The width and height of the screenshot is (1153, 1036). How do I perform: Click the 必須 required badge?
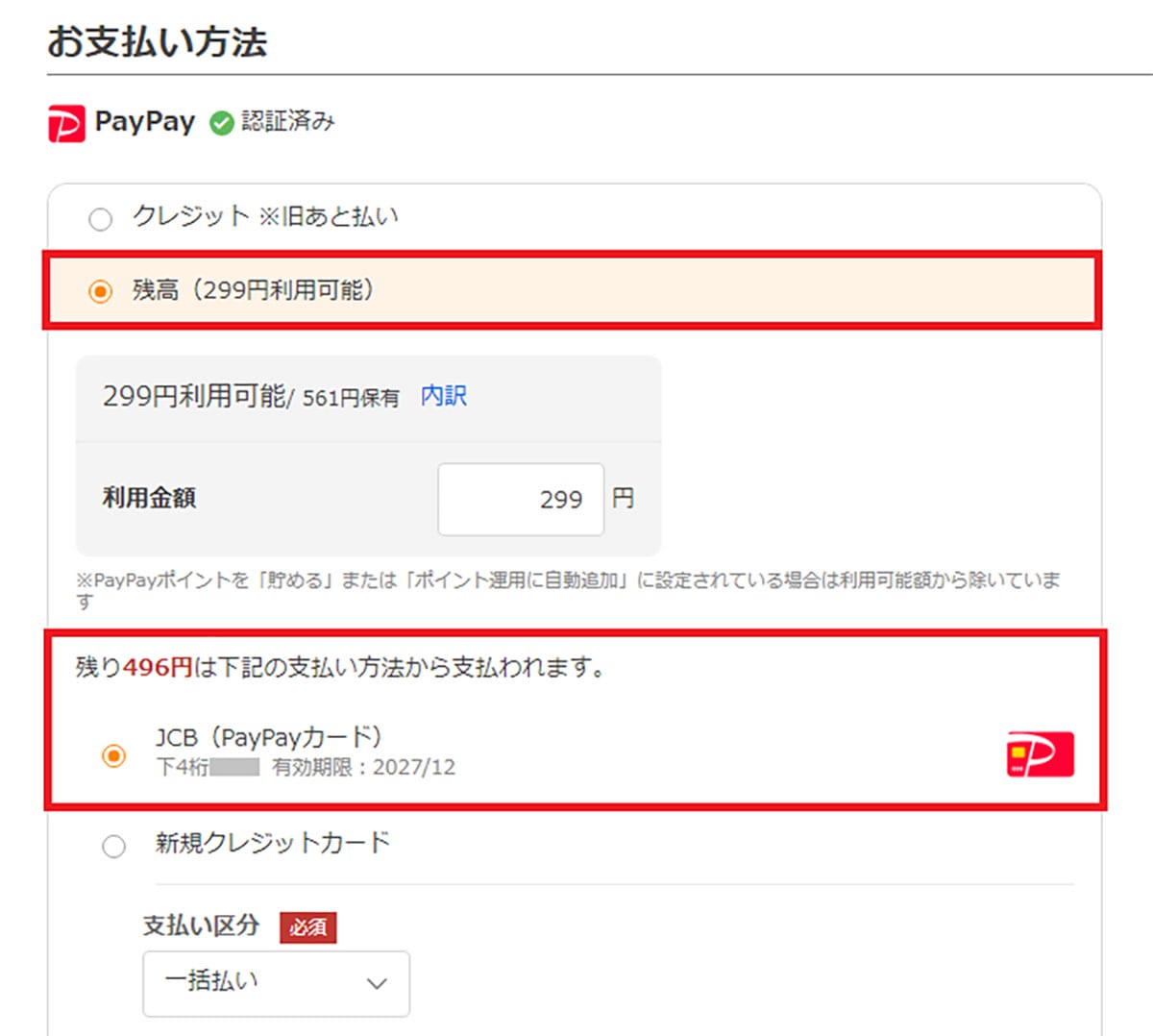tap(308, 927)
